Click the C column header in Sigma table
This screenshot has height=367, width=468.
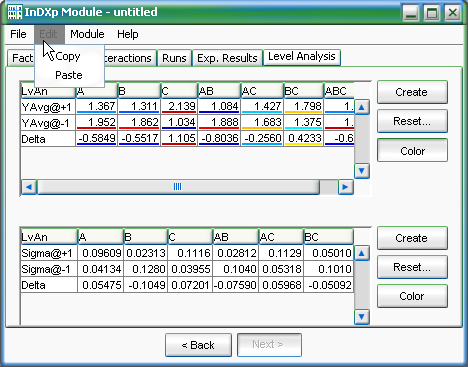[190, 237]
